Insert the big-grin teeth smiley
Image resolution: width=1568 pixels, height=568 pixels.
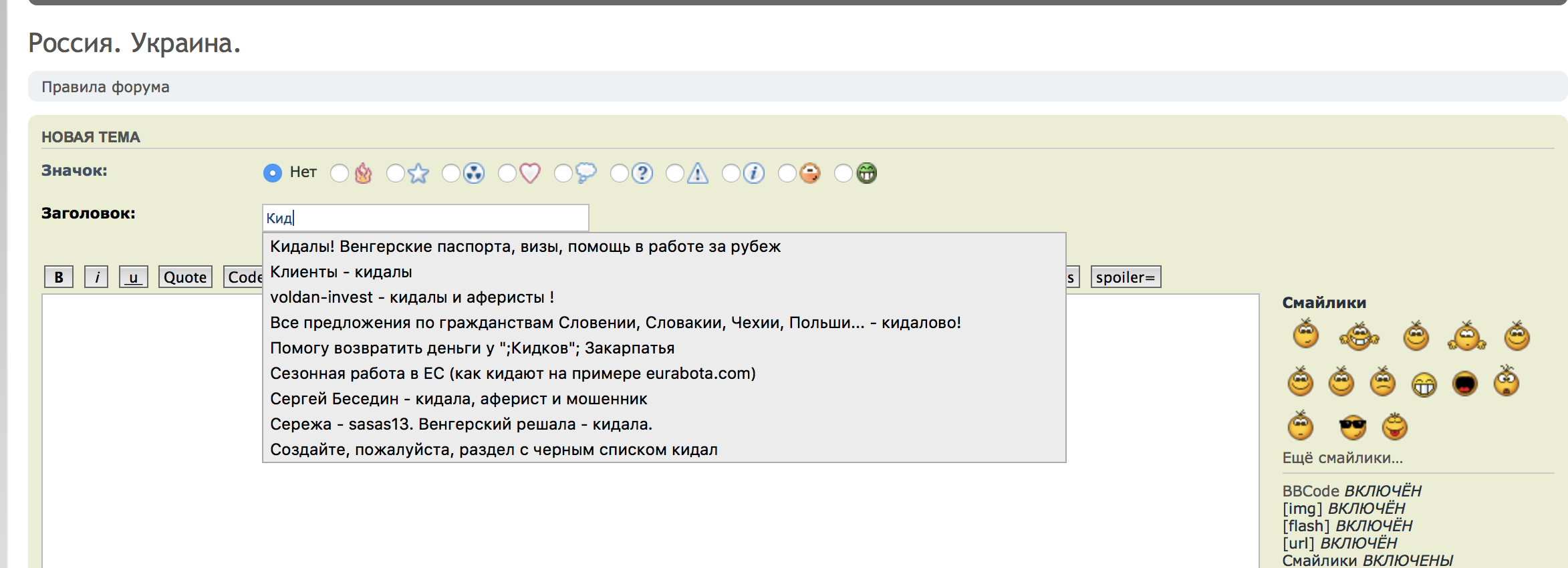tap(1424, 384)
